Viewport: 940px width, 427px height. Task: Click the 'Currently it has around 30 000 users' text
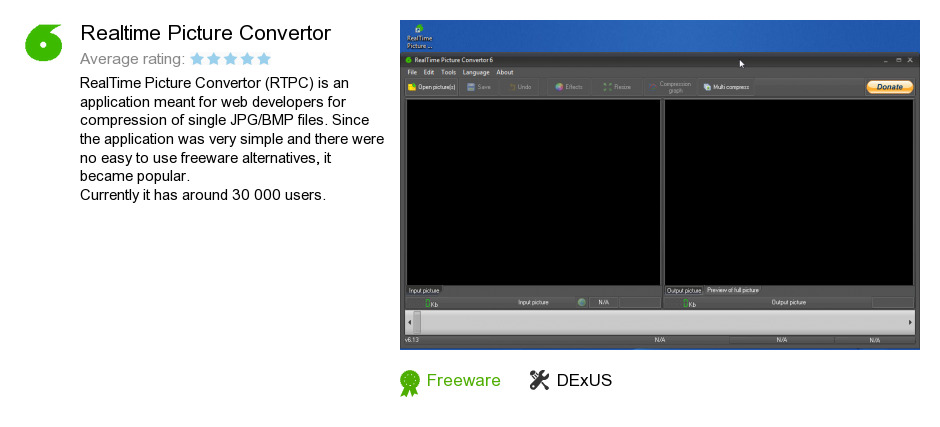203,196
